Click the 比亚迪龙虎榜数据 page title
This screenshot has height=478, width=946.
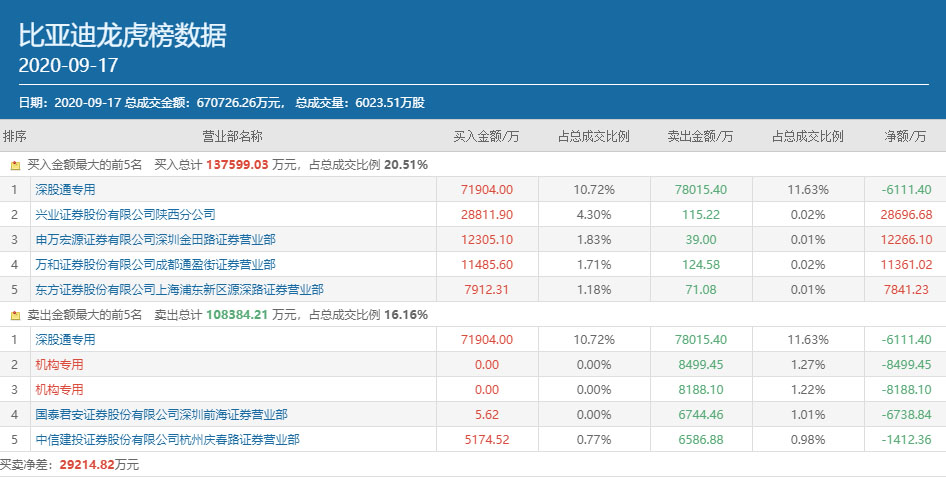point(122,36)
